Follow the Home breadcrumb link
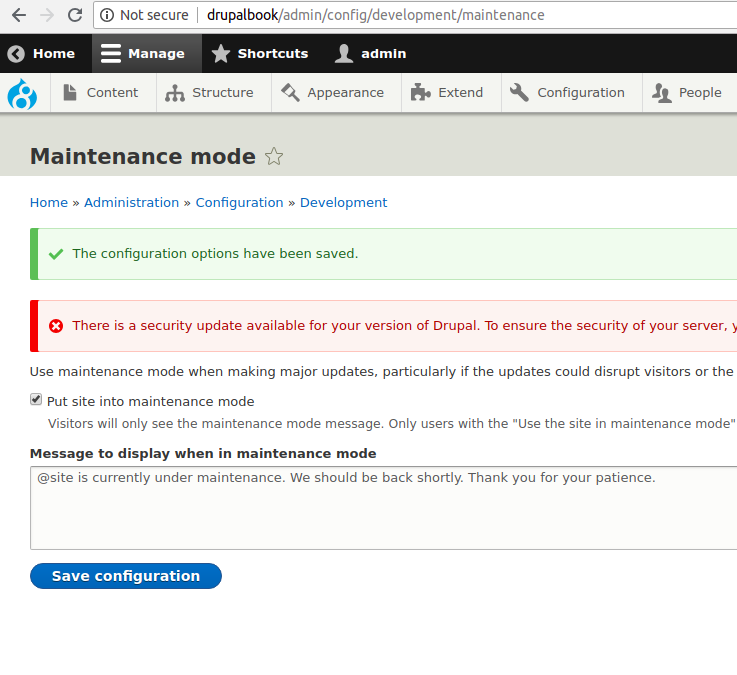The image size is (737, 675). (49, 203)
